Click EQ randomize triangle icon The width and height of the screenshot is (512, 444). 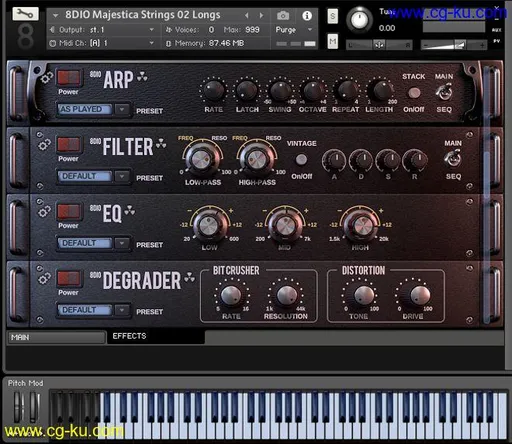[x=130, y=210]
